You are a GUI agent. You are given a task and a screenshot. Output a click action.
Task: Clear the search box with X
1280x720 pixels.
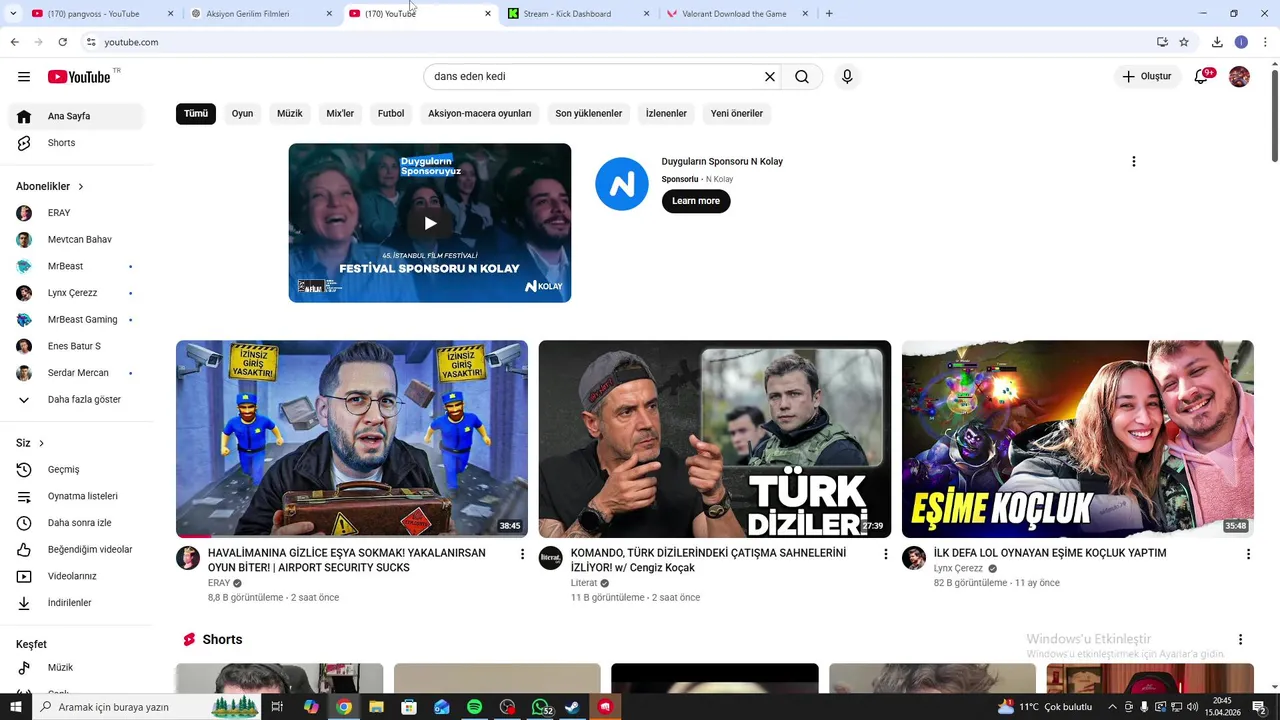[770, 77]
